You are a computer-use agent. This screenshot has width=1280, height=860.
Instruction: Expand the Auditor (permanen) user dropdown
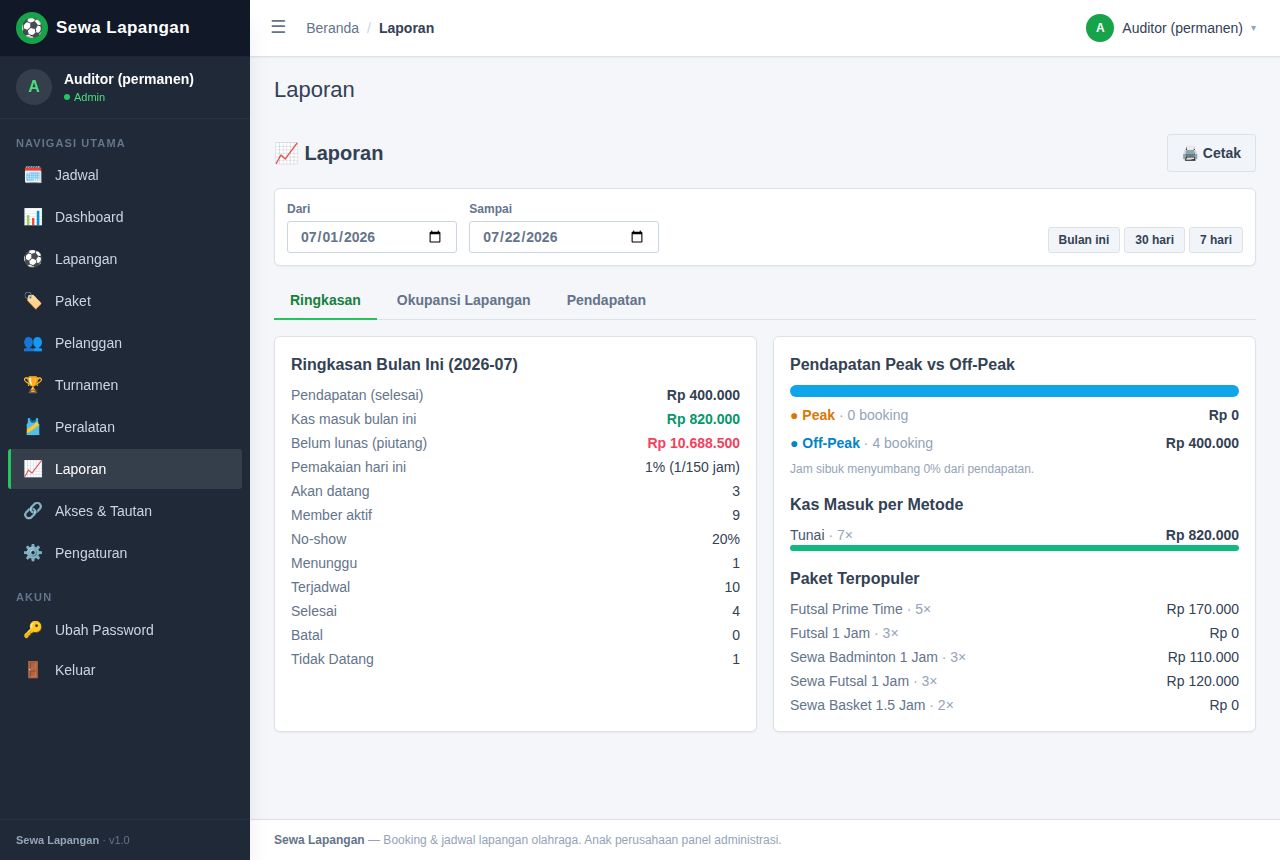pos(1171,28)
